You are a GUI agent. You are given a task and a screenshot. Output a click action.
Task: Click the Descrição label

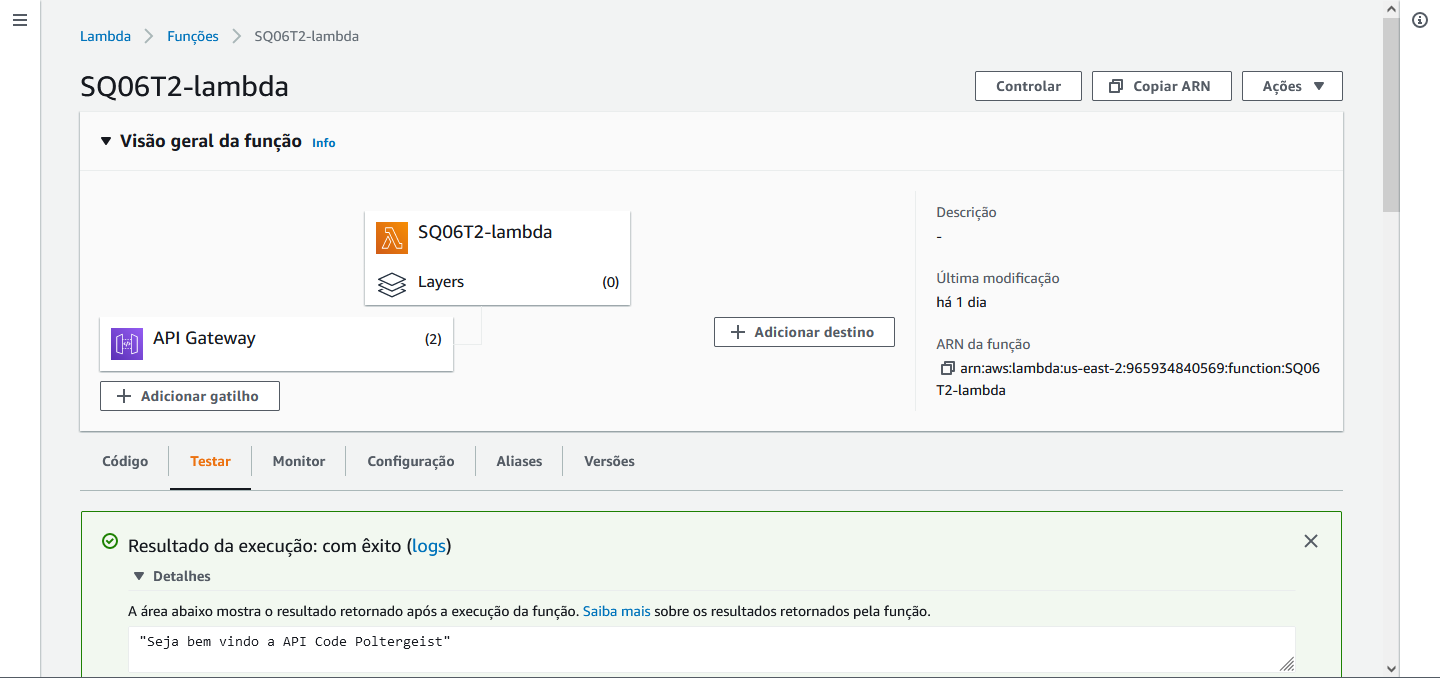[x=966, y=212]
